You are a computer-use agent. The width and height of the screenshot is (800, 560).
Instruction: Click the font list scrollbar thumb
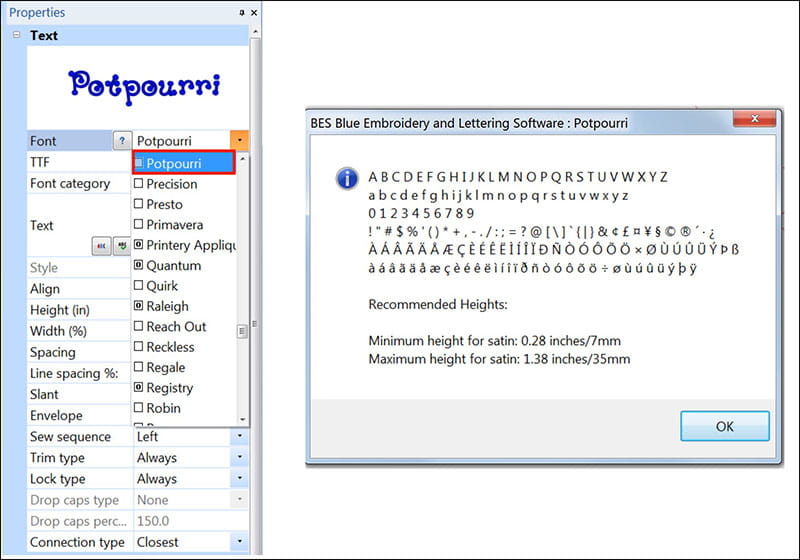click(x=242, y=332)
